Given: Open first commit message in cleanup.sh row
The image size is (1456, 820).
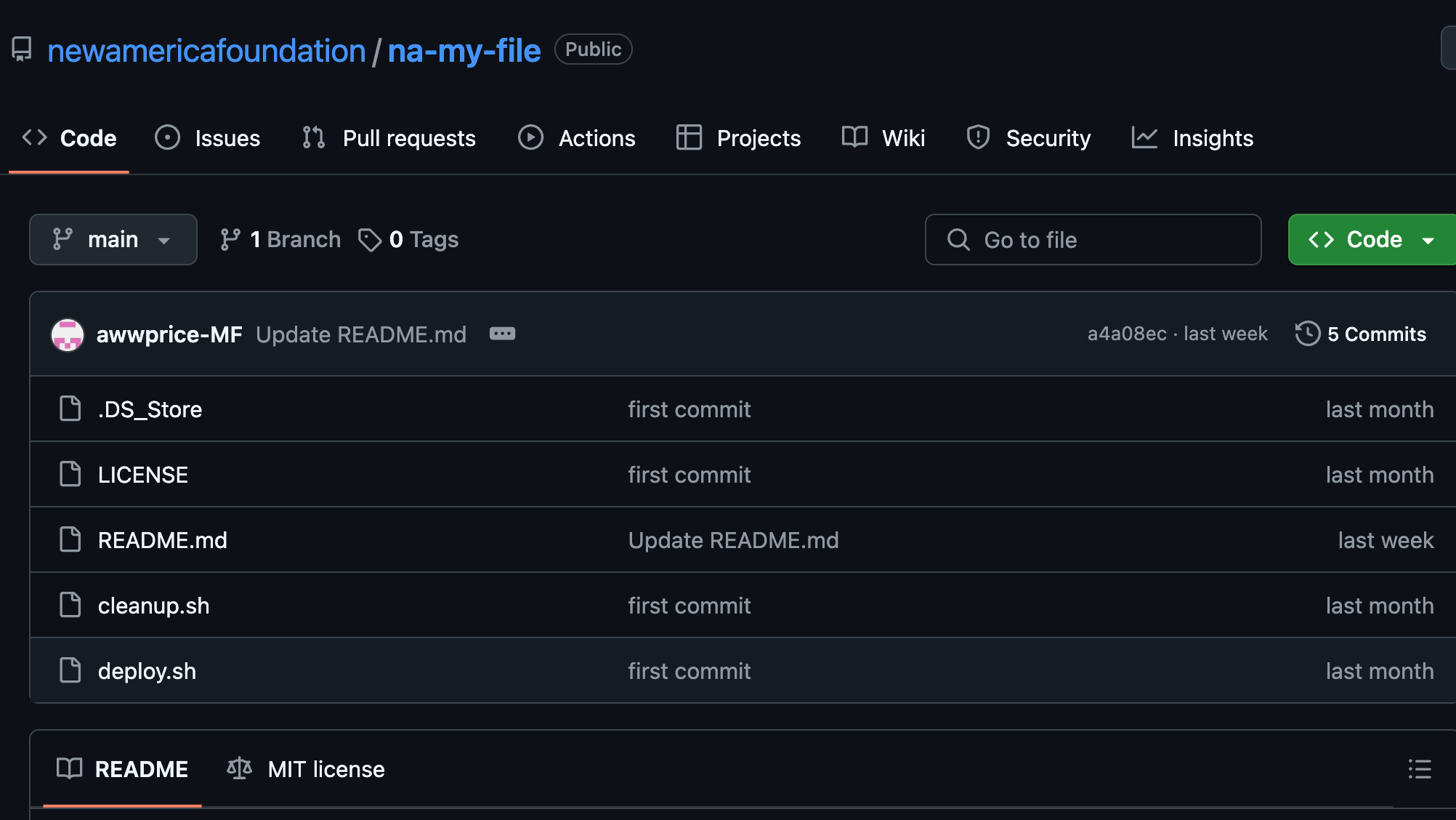Looking at the screenshot, I should pyautogui.click(x=689, y=606).
